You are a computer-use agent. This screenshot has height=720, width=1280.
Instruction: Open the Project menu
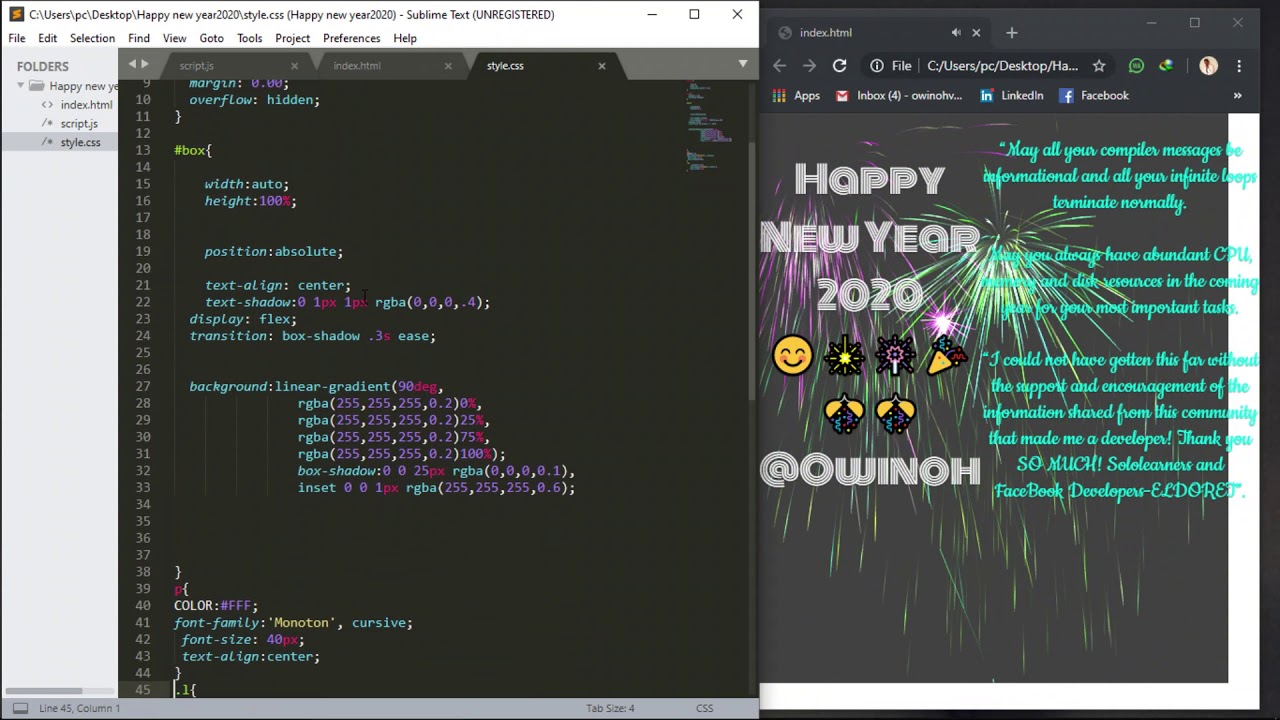(x=293, y=38)
